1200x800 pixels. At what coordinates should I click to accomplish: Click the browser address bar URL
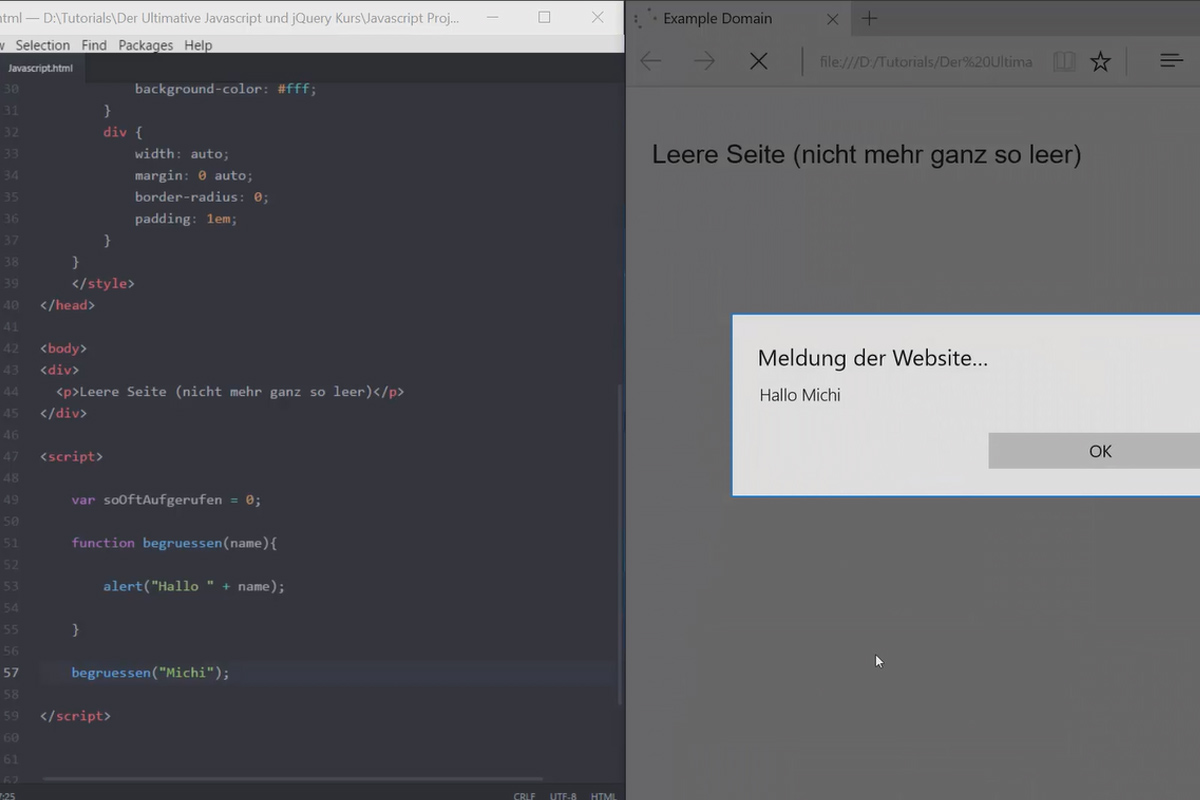tap(925, 62)
